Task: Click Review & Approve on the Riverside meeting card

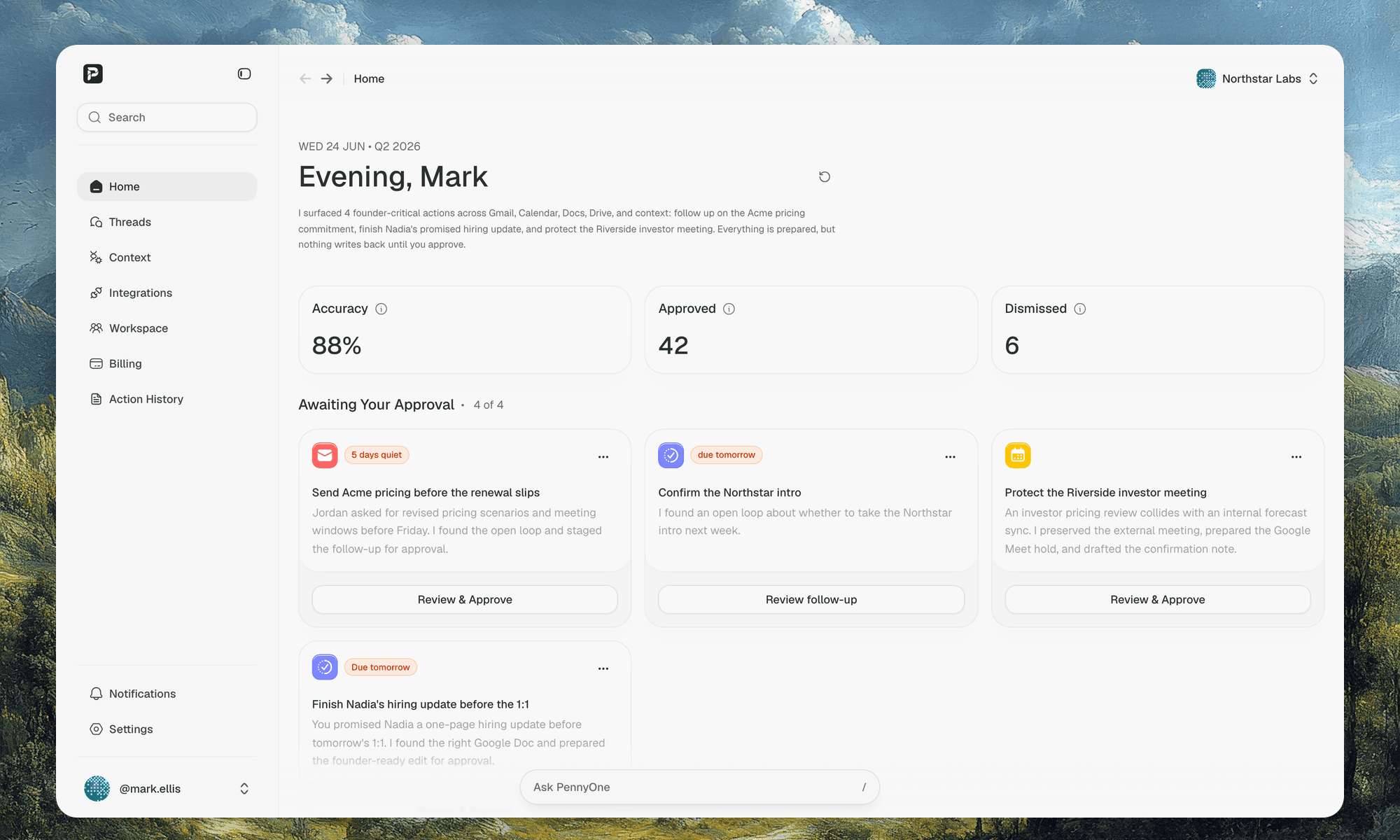Action: [1158, 599]
